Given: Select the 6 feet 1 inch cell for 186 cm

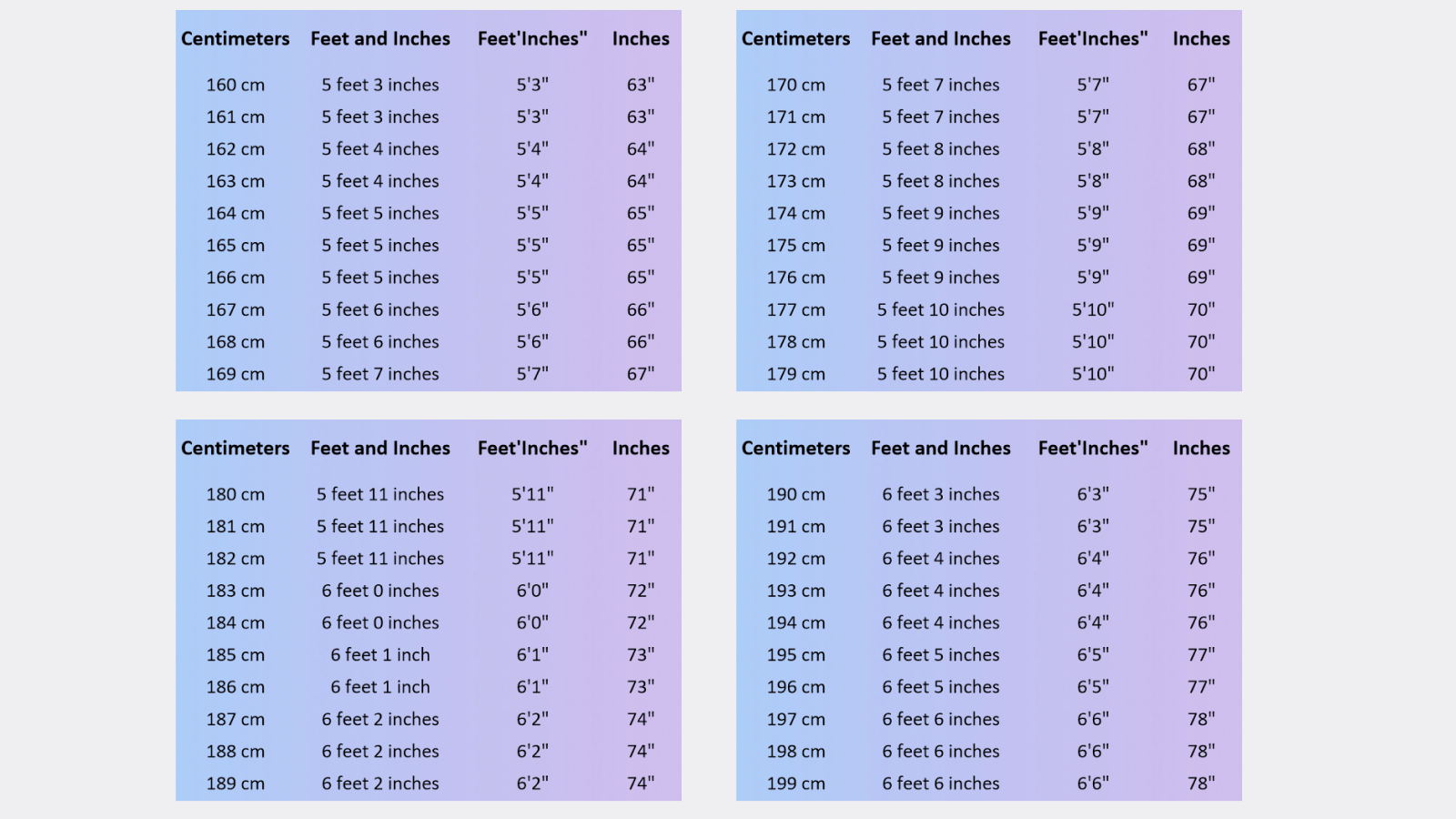Looking at the screenshot, I should coord(380,687).
